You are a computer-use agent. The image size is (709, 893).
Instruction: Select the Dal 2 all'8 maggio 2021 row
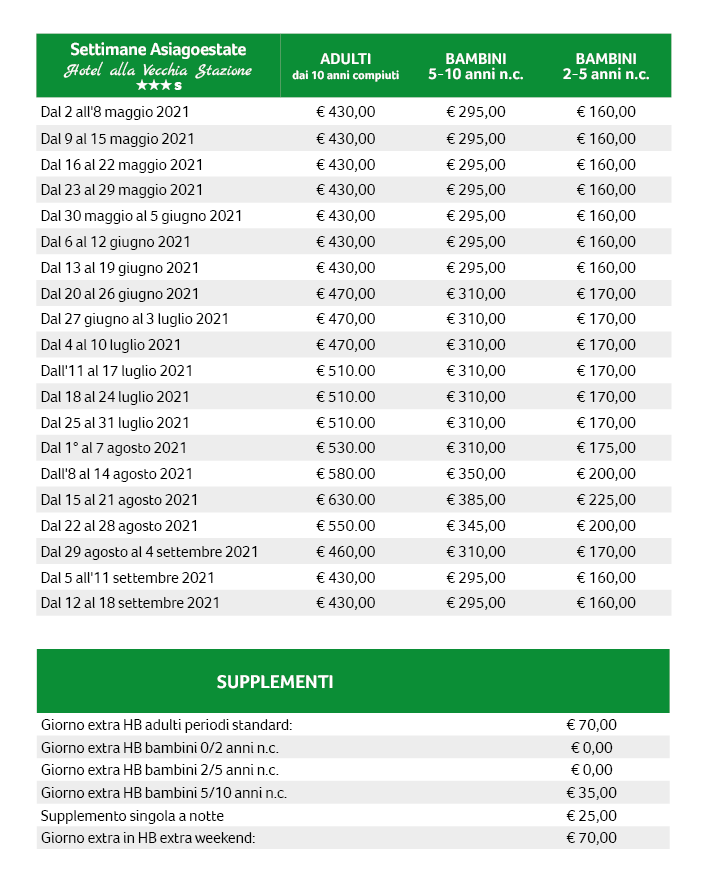pyautogui.click(x=354, y=112)
